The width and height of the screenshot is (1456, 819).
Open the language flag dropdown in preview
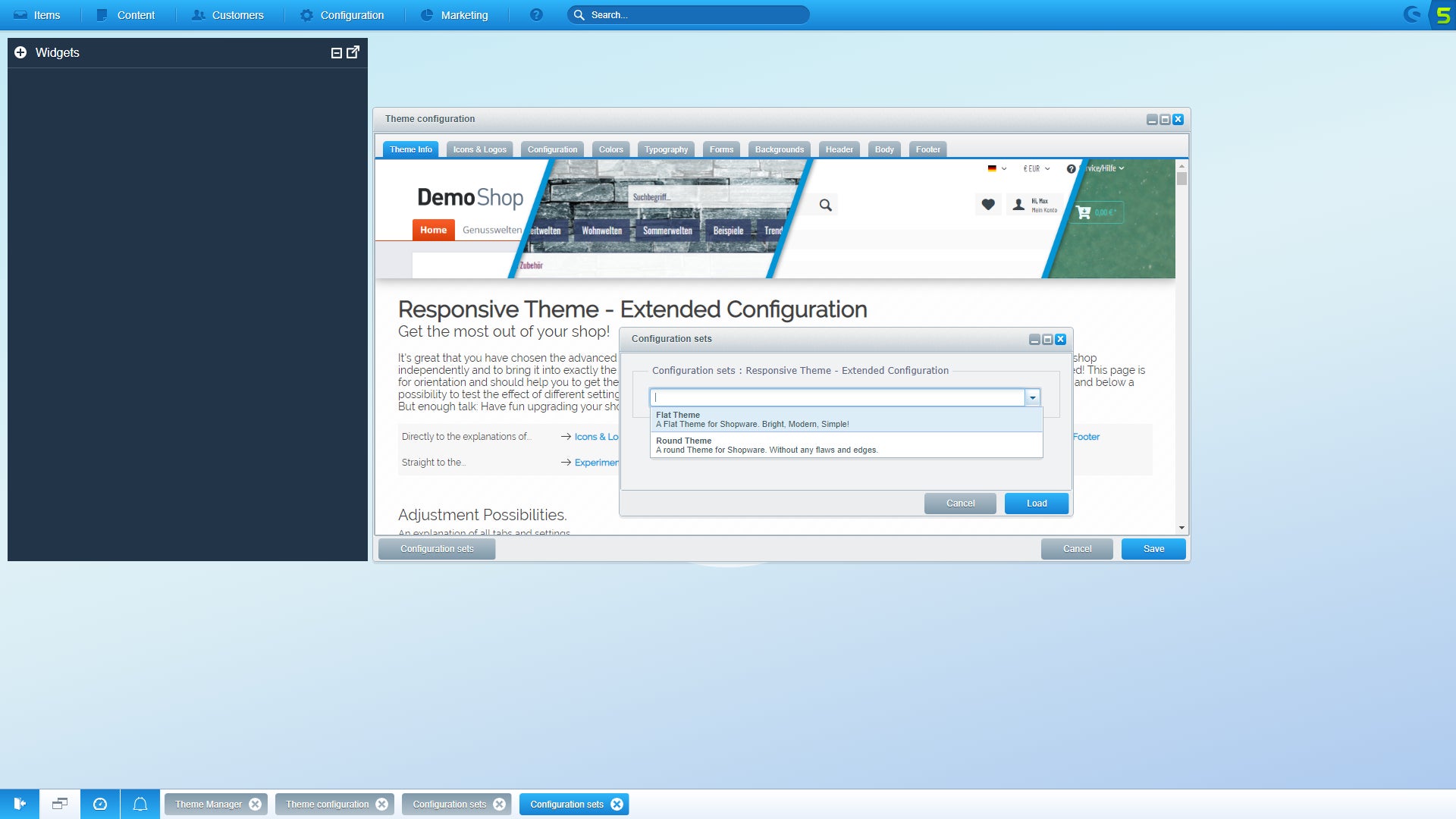996,168
